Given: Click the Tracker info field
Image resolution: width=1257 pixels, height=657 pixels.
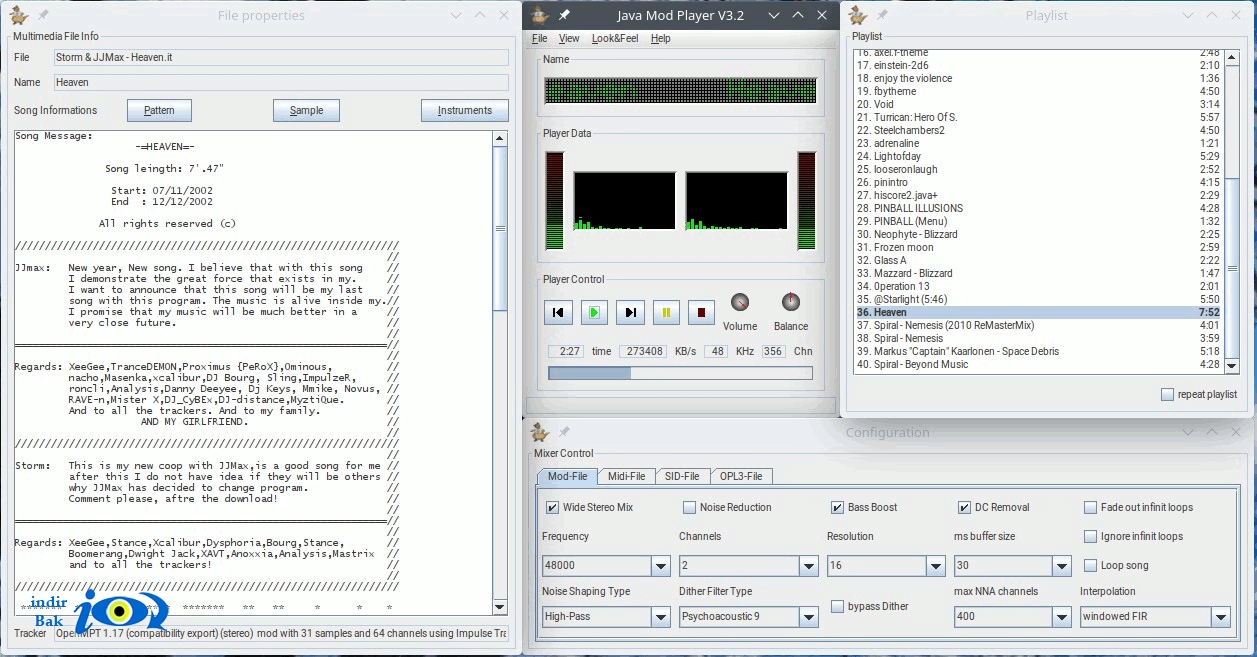Looking at the screenshot, I should click(280, 633).
